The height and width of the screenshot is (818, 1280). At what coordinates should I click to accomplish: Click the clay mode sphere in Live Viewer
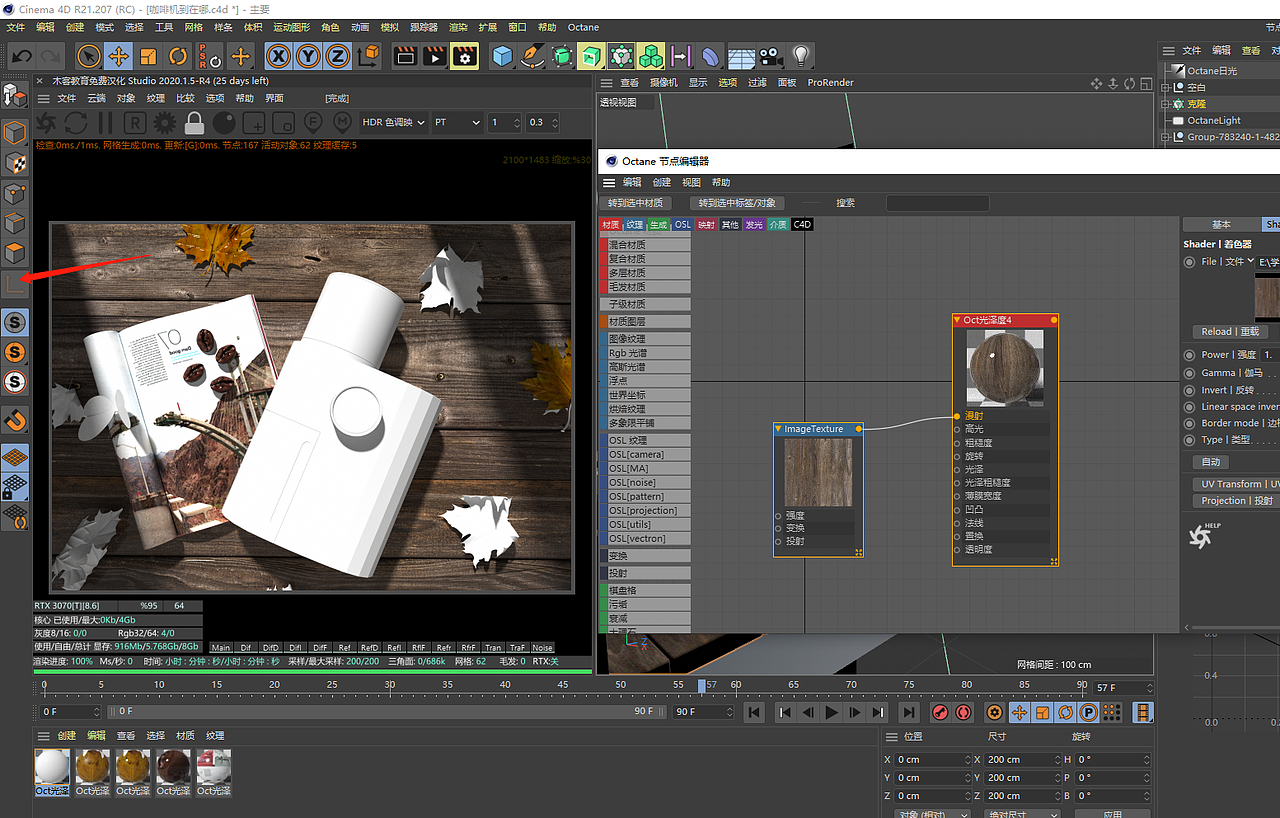(x=224, y=122)
